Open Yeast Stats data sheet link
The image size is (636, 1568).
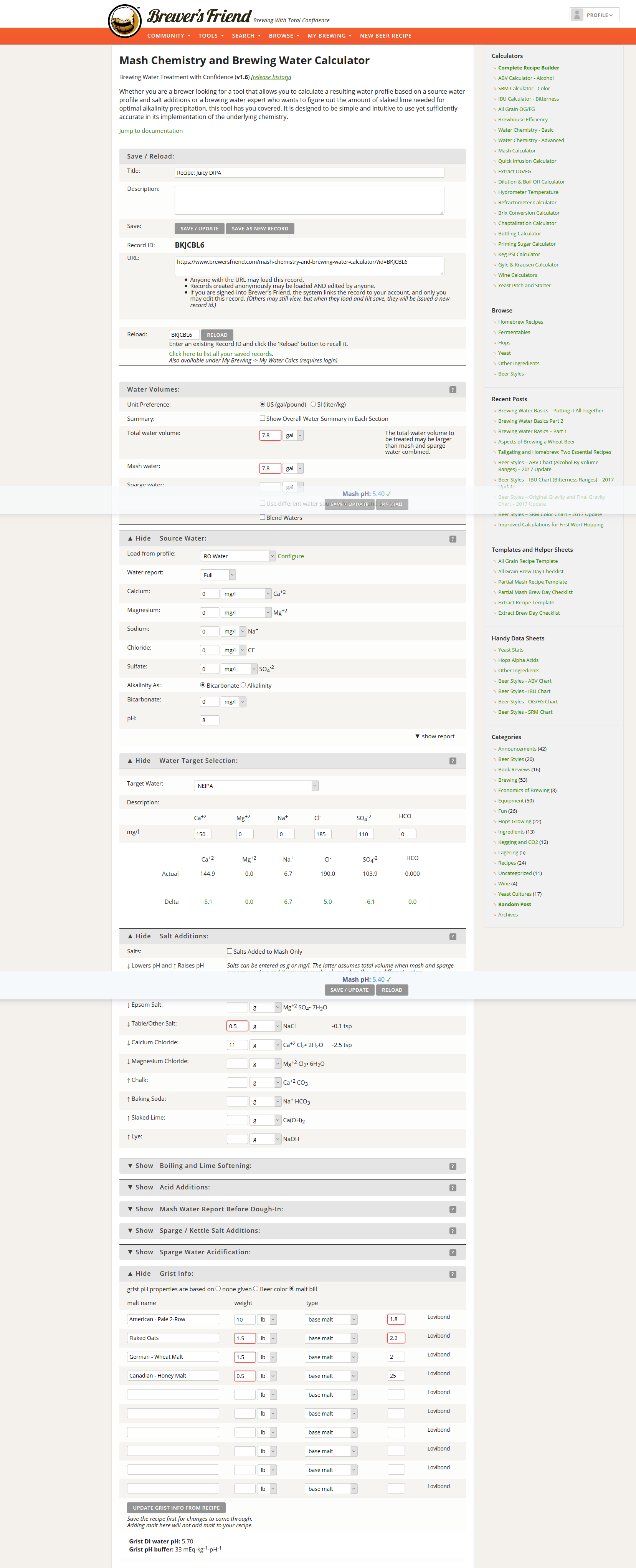tap(510, 650)
